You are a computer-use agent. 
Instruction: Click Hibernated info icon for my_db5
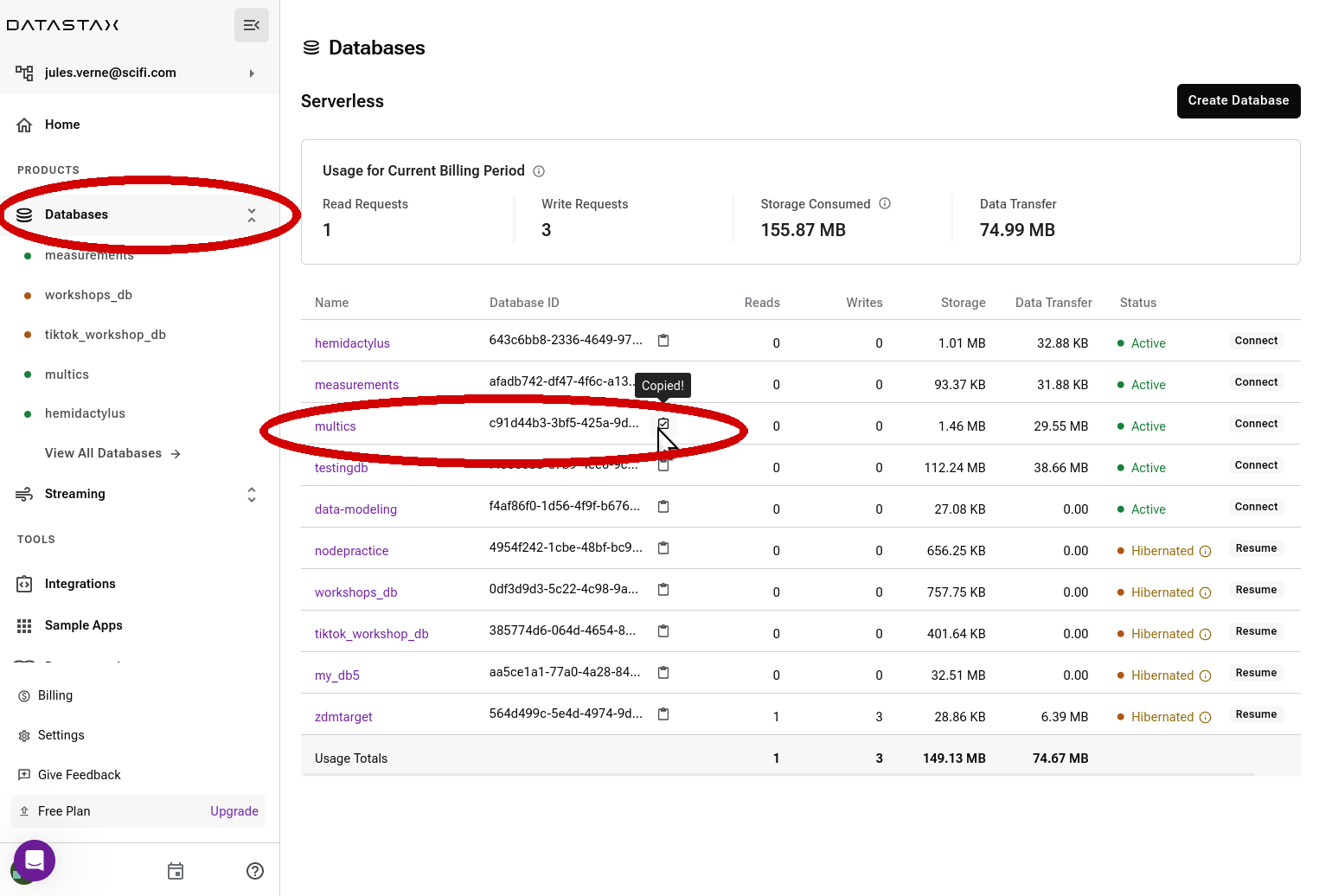pos(1206,675)
